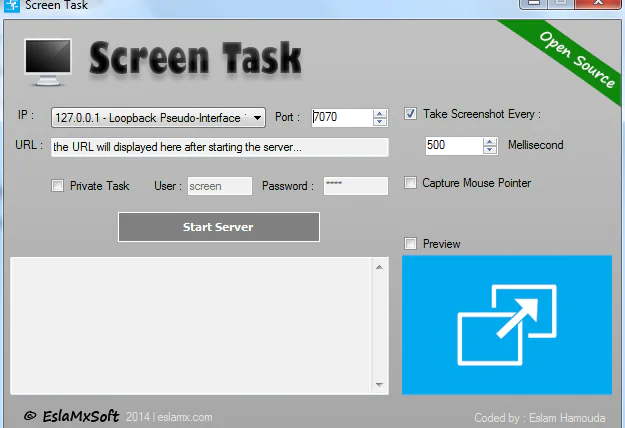Viewport: 625px width, 428px height.
Task: Close the Screen Task window
Action: [598, 4]
